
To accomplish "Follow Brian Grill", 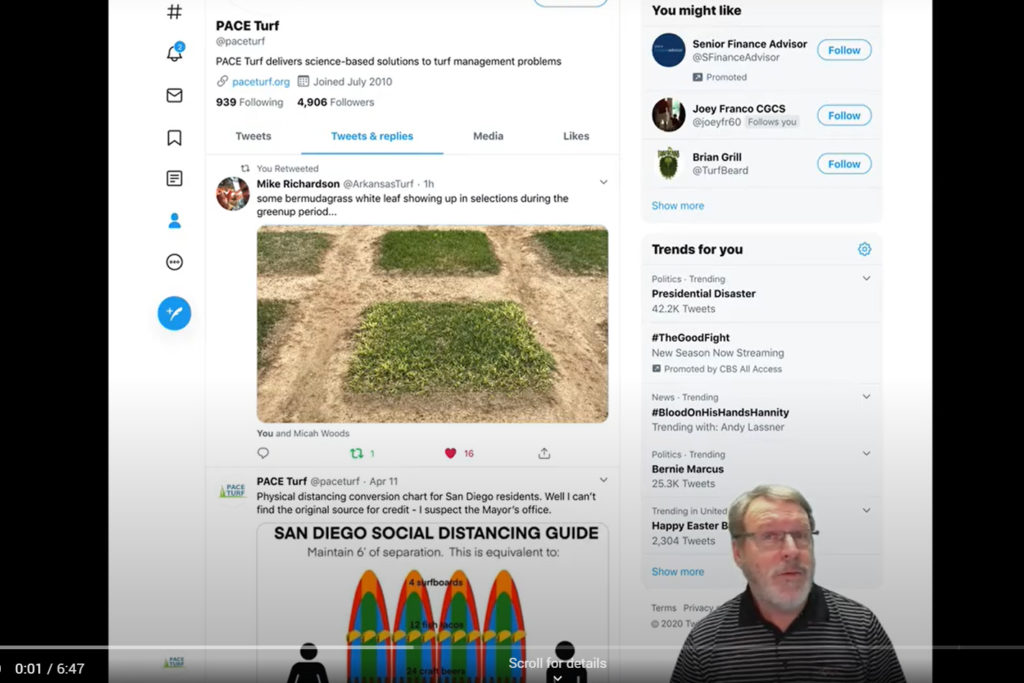I will [x=844, y=164].
